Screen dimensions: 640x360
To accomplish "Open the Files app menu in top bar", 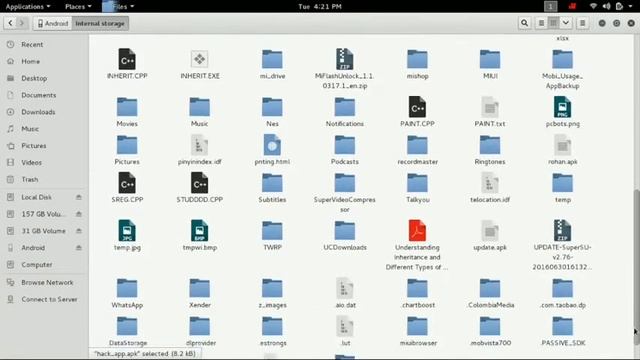I will 118,7.
